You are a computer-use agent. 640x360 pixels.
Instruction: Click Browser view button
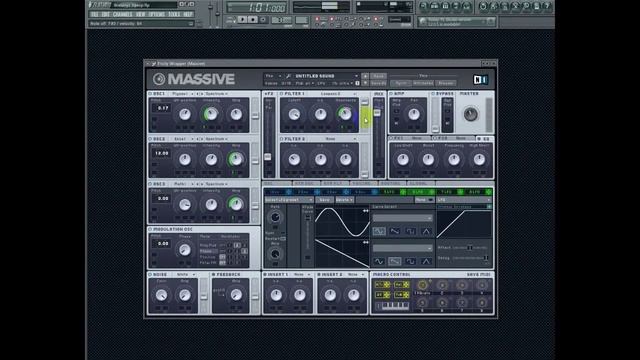pos(446,83)
